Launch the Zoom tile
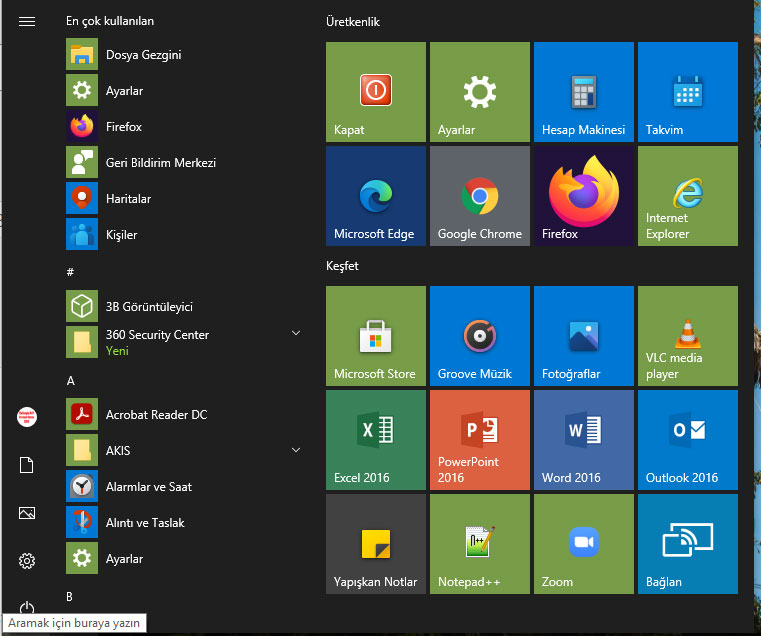The image size is (761, 636). pos(583,544)
